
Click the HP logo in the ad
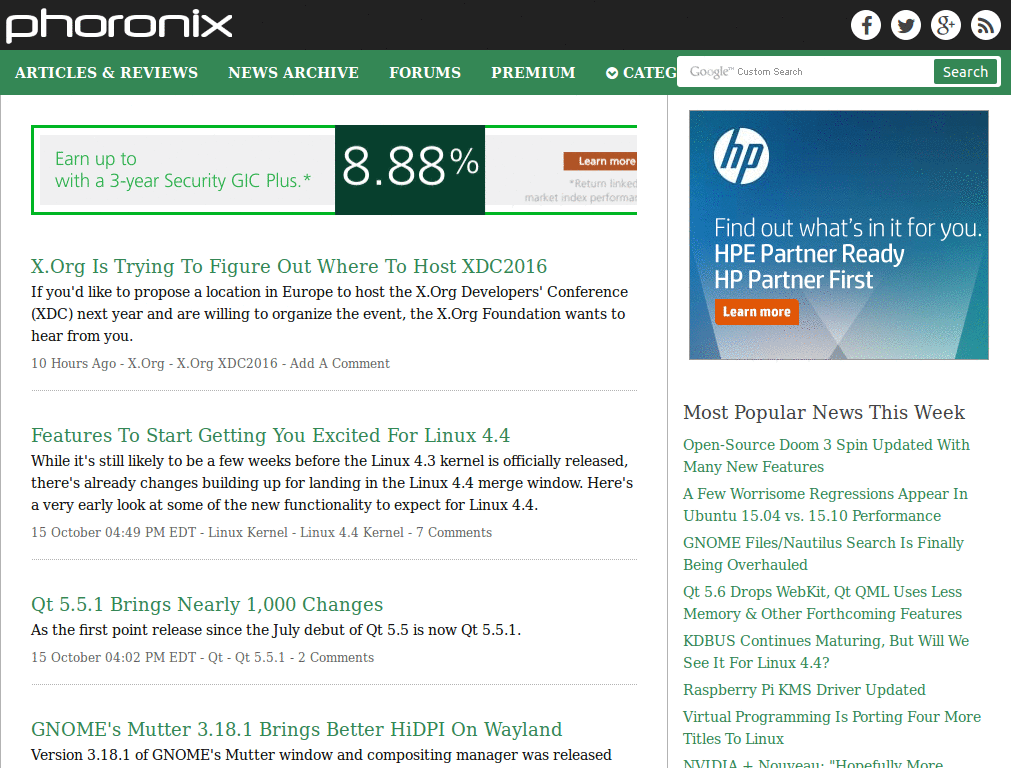point(741,156)
